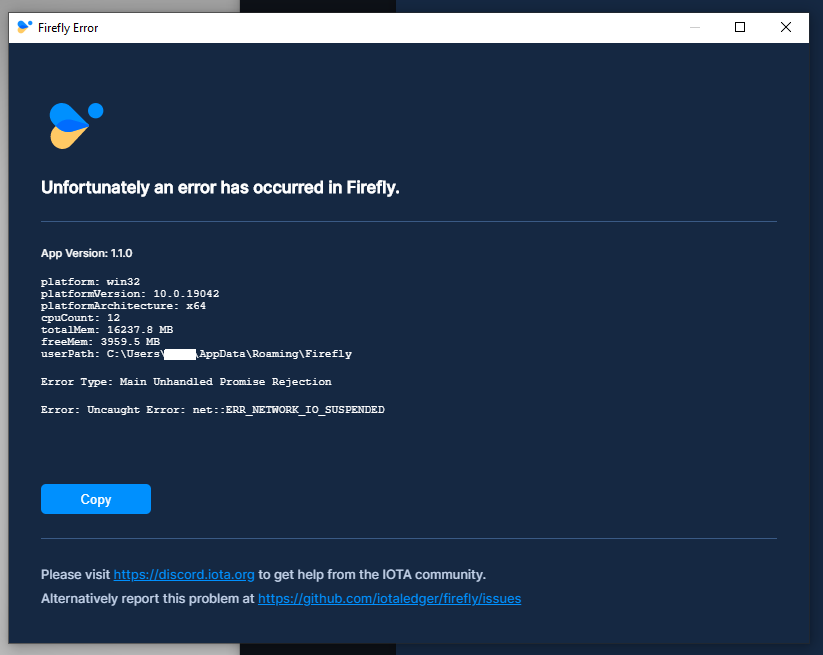
Task: Select the ERR_NETWORK_IO_SUSPENDED error line
Action: click(x=211, y=409)
